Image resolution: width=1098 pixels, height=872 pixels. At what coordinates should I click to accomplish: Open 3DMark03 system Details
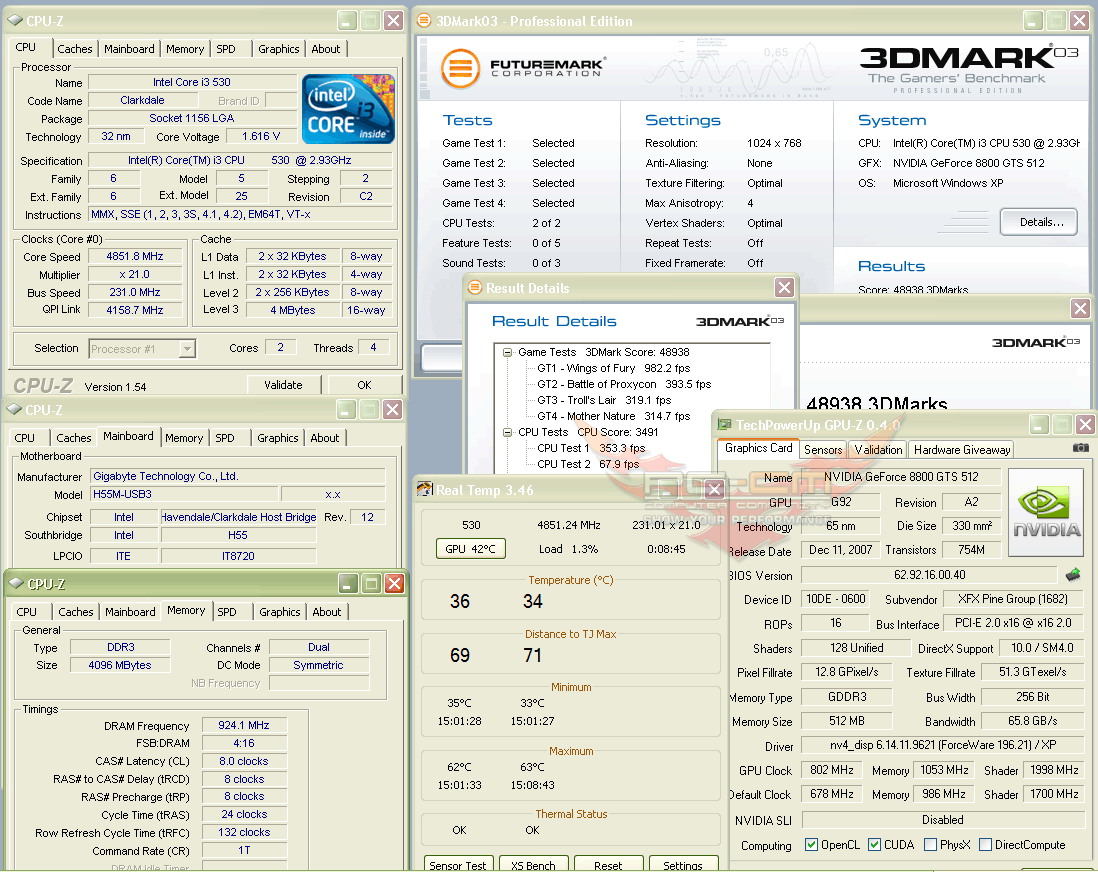[x=1040, y=222]
